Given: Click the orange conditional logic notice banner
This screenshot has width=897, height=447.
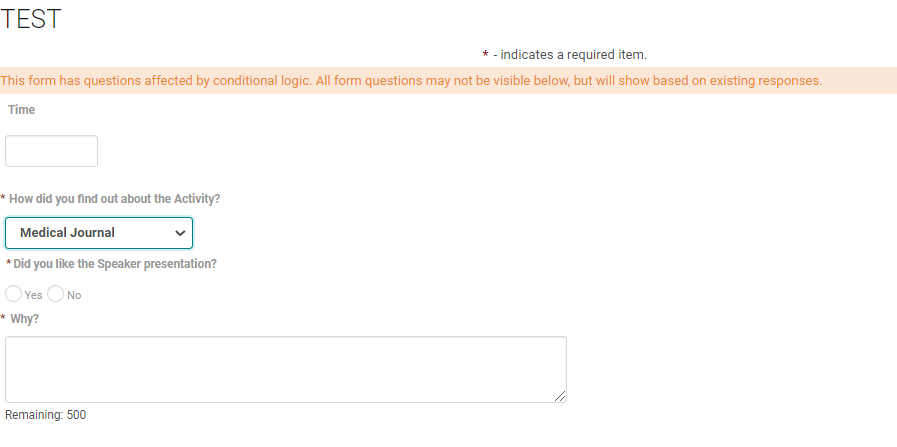Looking at the screenshot, I should (x=411, y=80).
